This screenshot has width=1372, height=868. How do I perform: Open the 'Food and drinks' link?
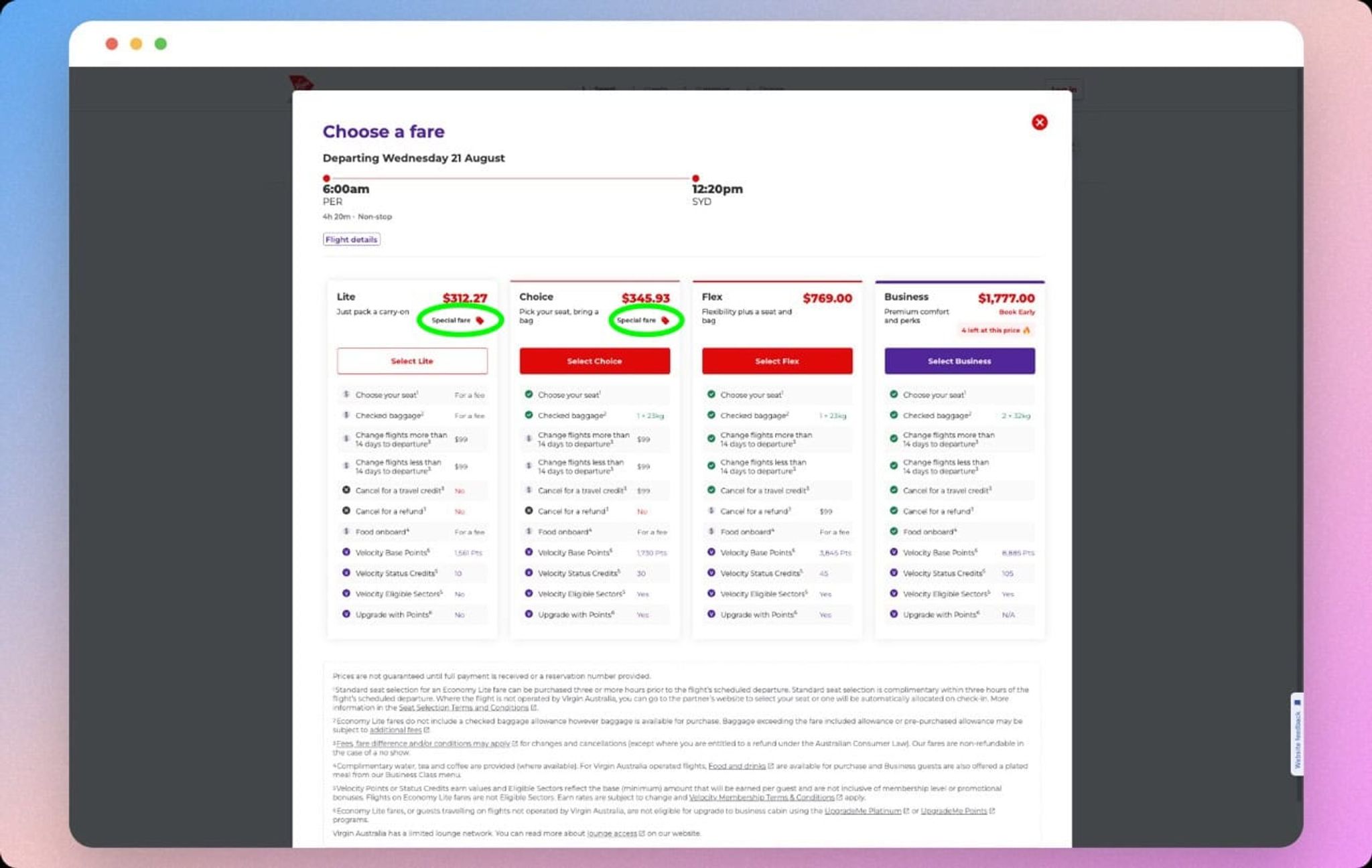(x=737, y=766)
